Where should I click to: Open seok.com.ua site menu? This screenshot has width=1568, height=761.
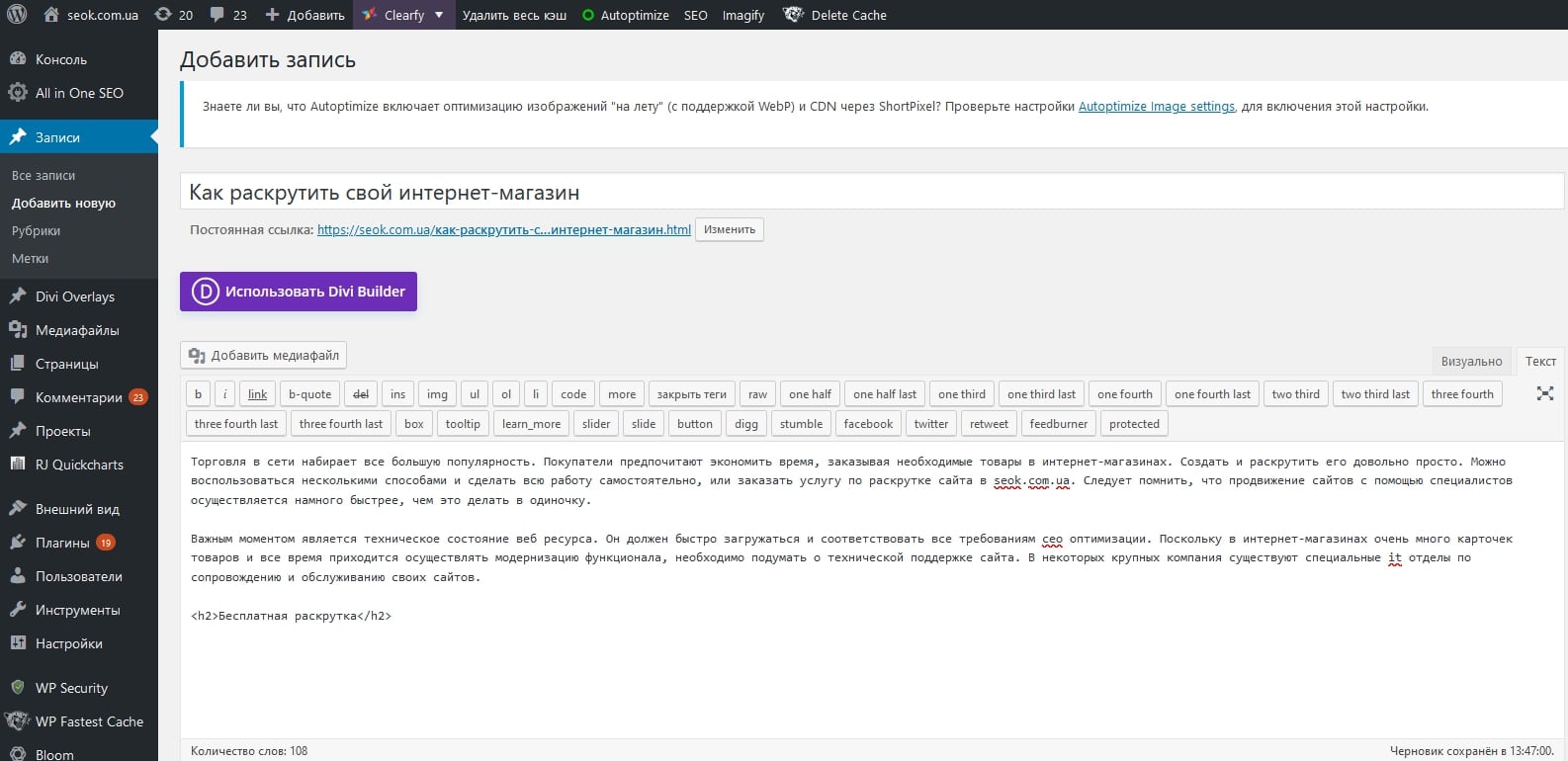coord(92,15)
